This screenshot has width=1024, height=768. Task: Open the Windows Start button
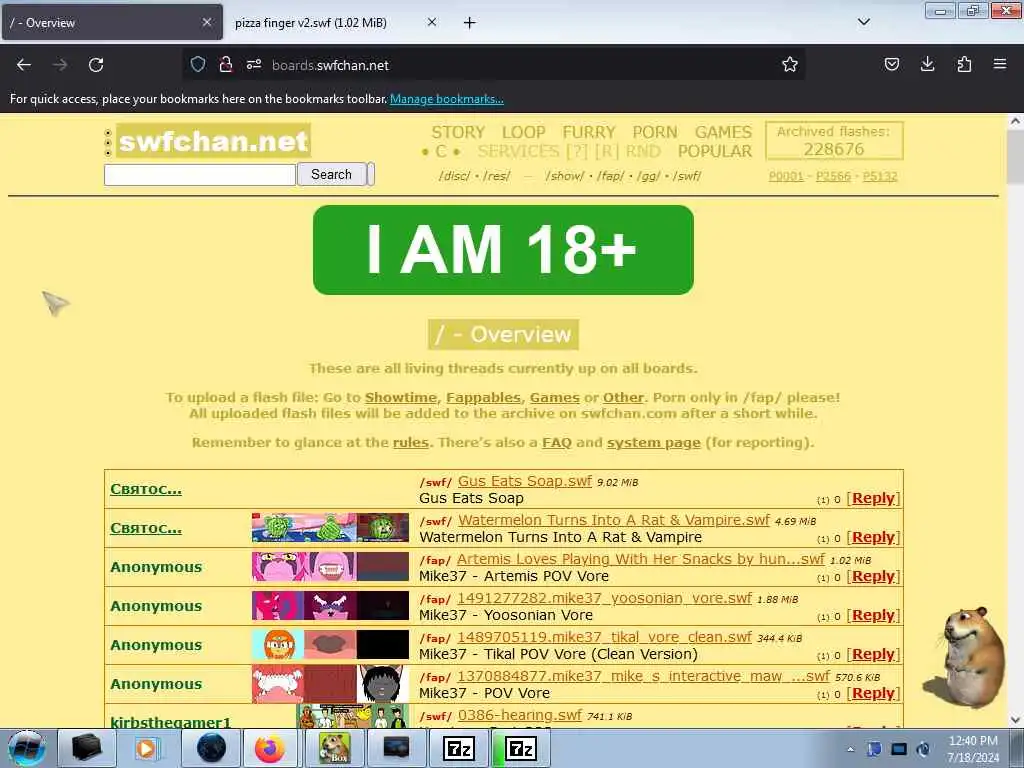(26, 748)
